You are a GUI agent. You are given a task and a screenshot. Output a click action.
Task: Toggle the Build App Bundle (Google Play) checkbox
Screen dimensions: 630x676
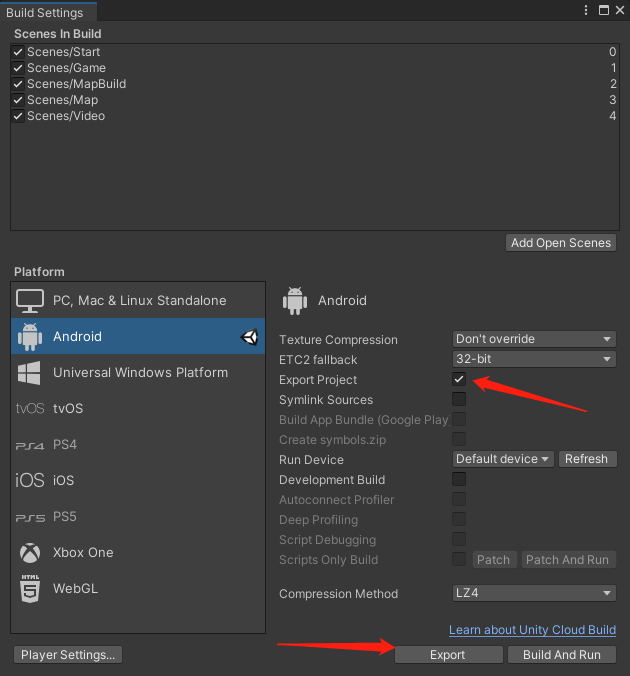pos(459,419)
